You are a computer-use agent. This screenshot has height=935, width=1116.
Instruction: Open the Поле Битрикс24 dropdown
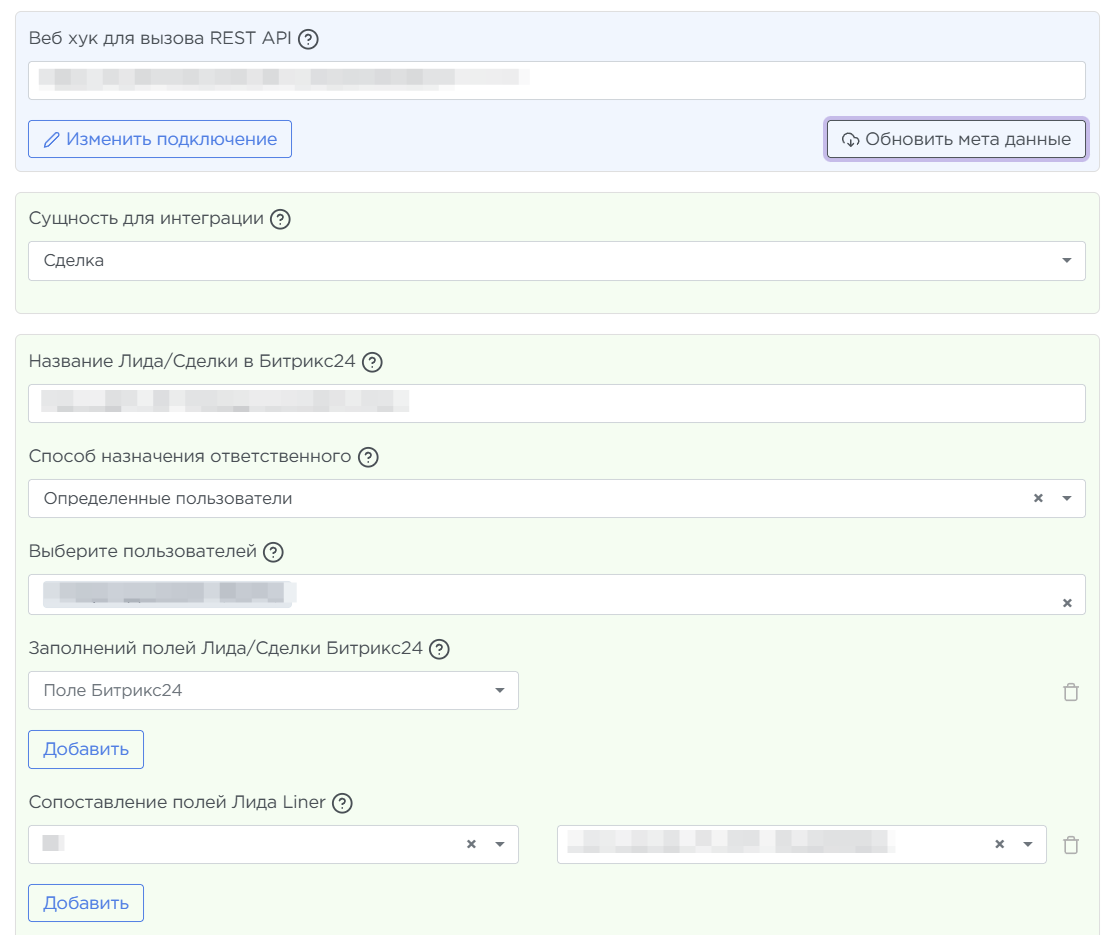pos(273,691)
